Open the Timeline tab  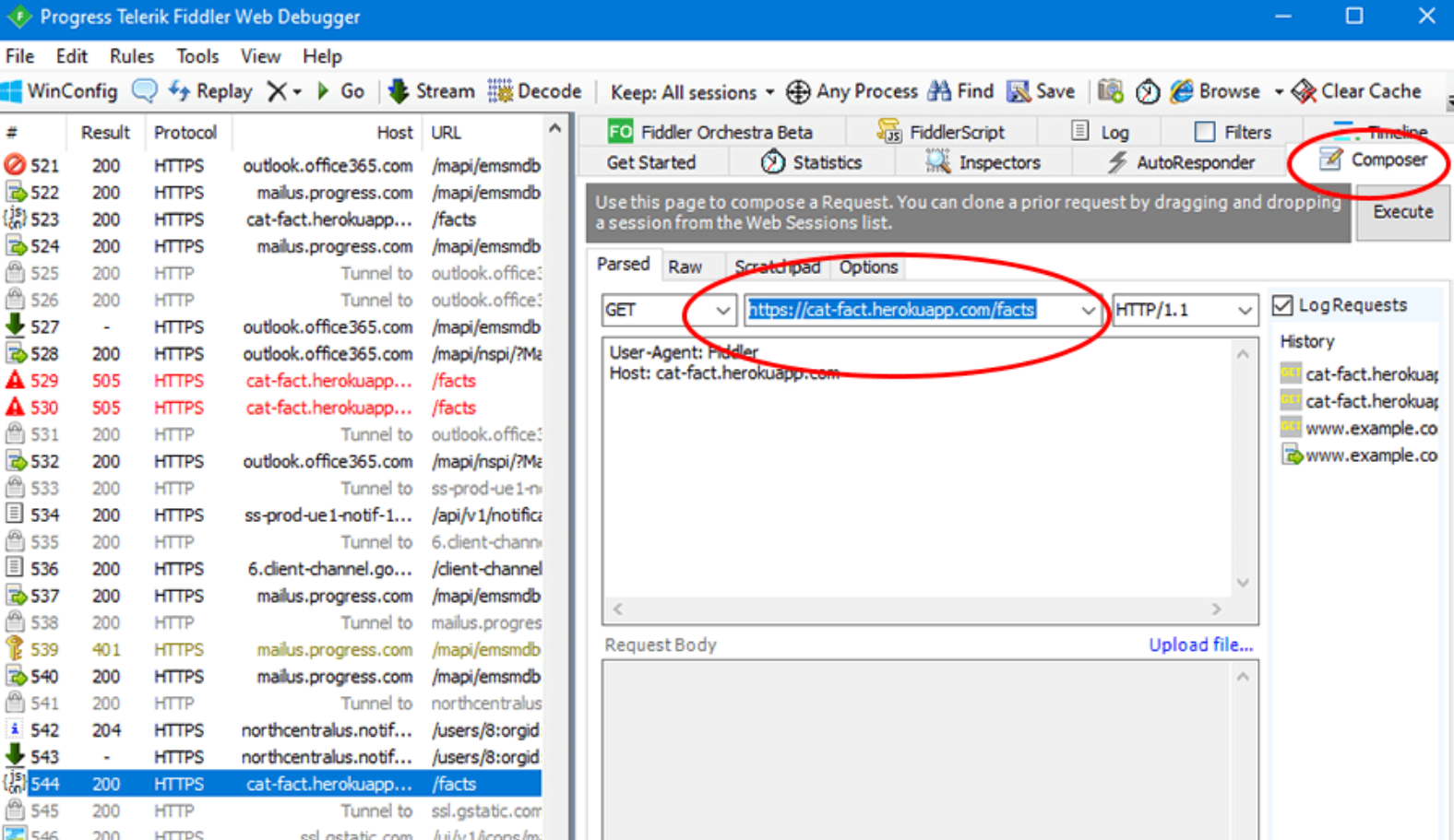[1380, 131]
